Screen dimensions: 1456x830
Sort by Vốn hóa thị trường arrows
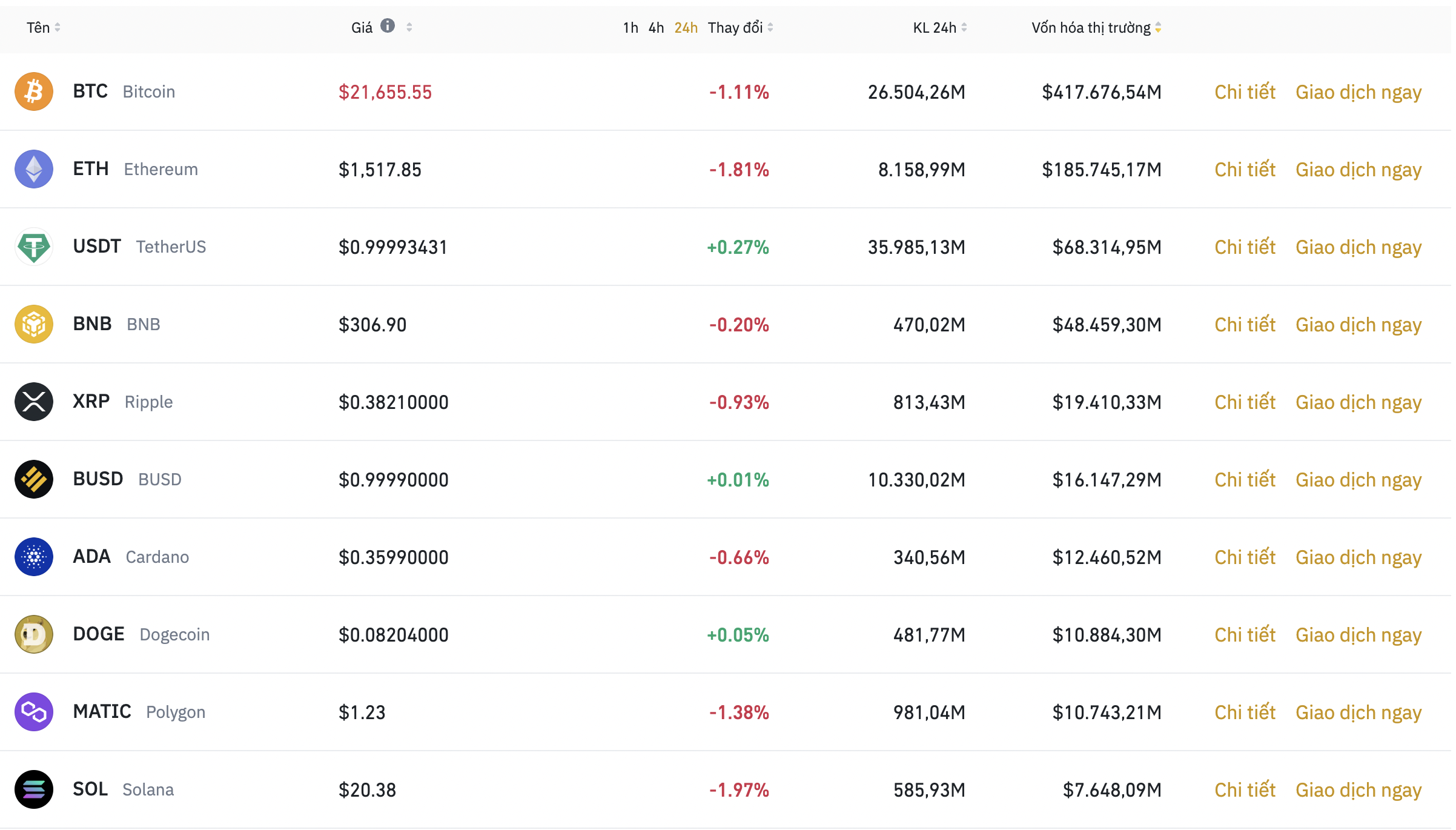point(1158,27)
